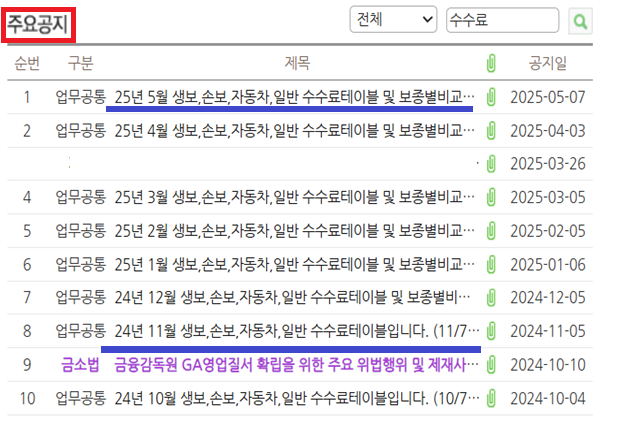The height and width of the screenshot is (423, 624).
Task: Click date 2025-05-07
Action: pyautogui.click(x=548, y=97)
